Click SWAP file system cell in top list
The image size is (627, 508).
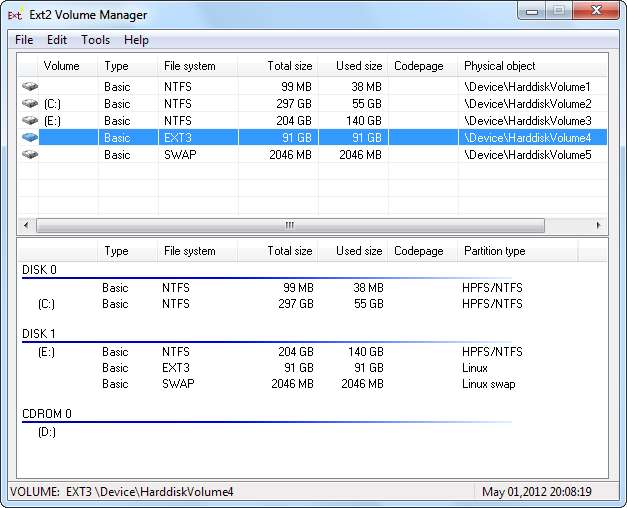(180, 155)
